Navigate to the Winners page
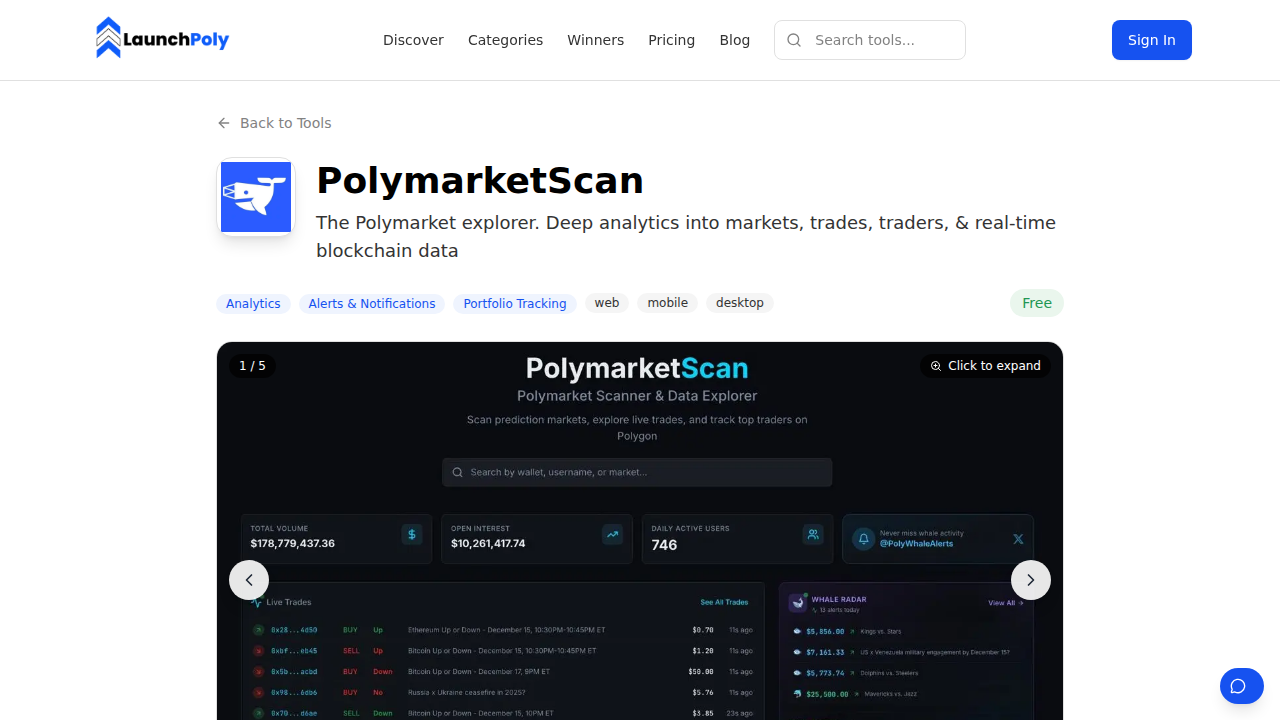Screen dimensions: 1280x720 (595, 40)
